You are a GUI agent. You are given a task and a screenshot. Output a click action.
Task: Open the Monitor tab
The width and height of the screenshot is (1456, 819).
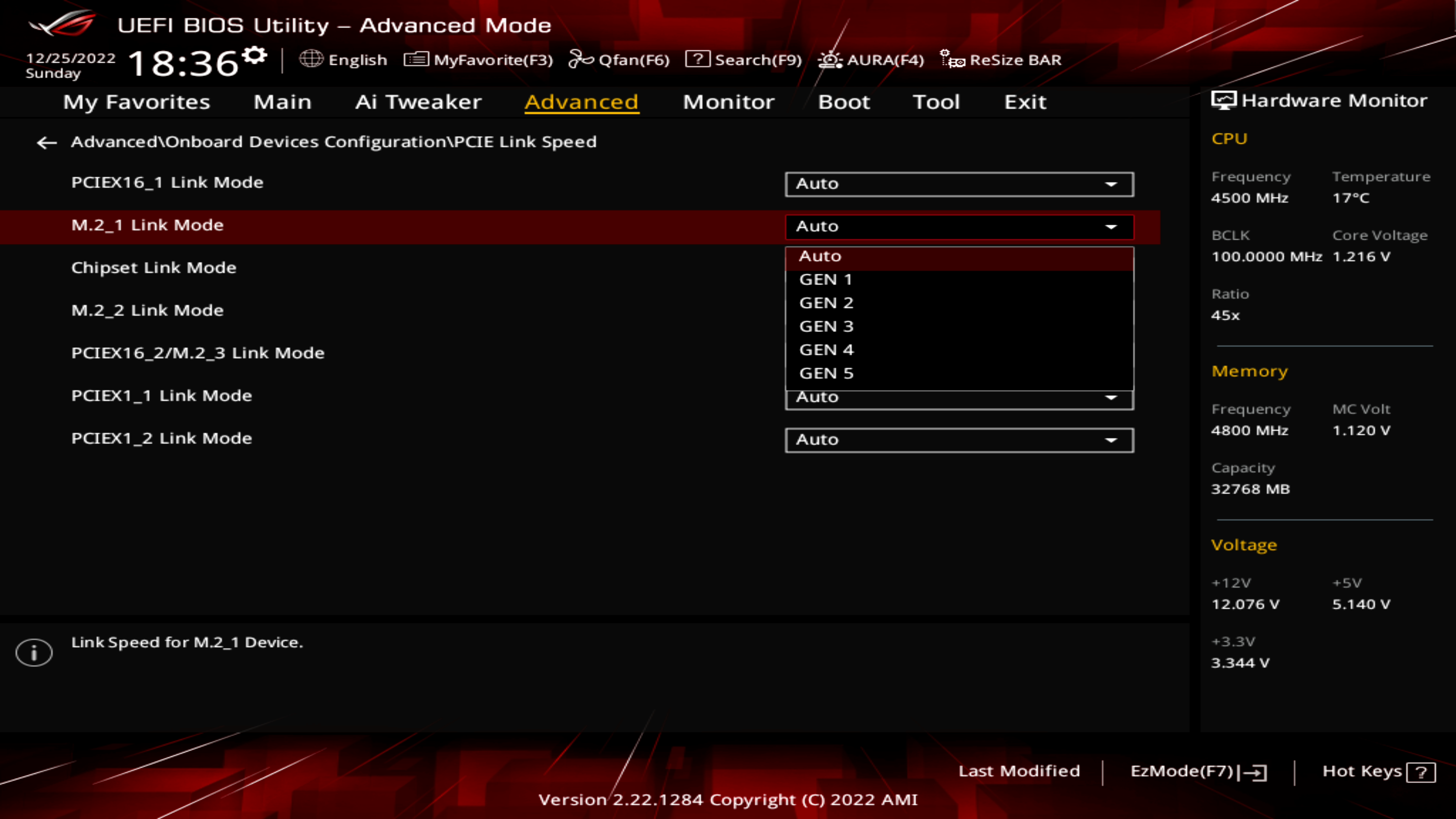(728, 102)
